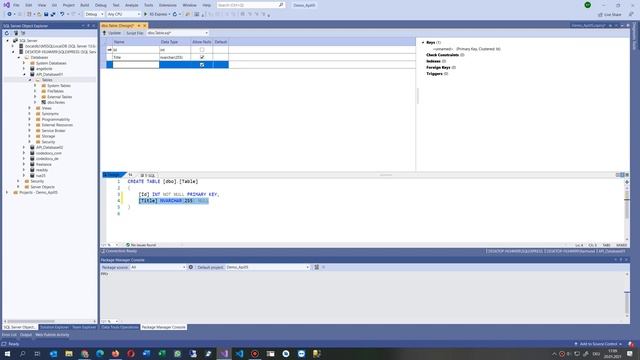Open the Package source dropdown
The image size is (640, 360).
[158, 267]
